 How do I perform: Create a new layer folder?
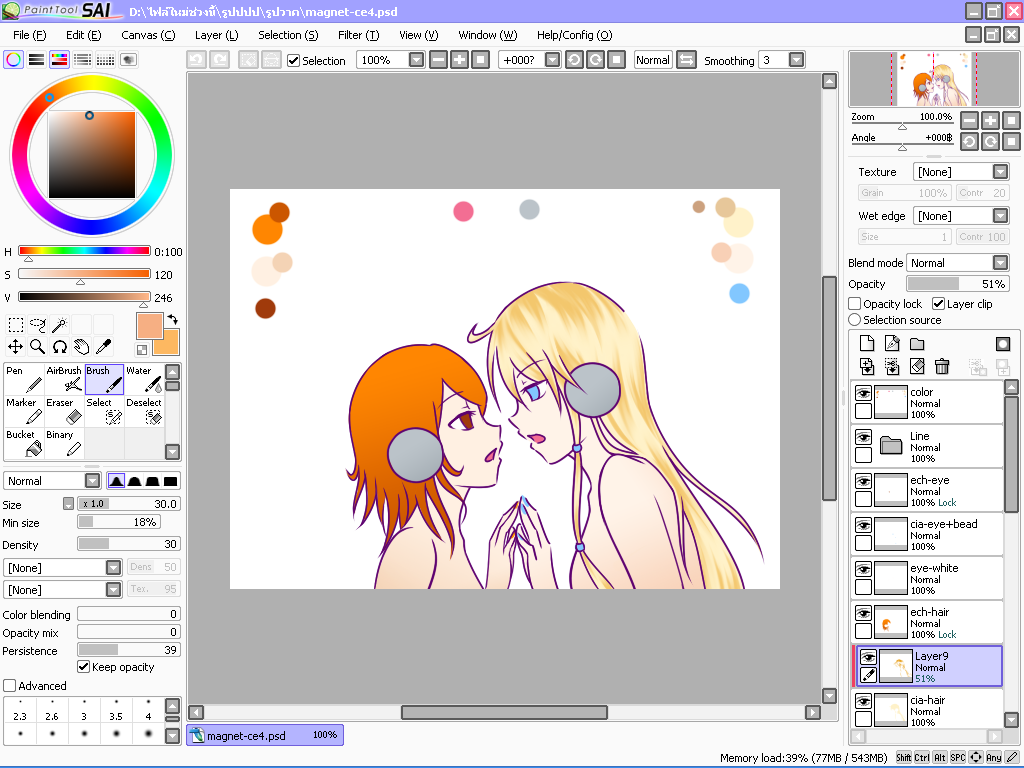click(917, 344)
